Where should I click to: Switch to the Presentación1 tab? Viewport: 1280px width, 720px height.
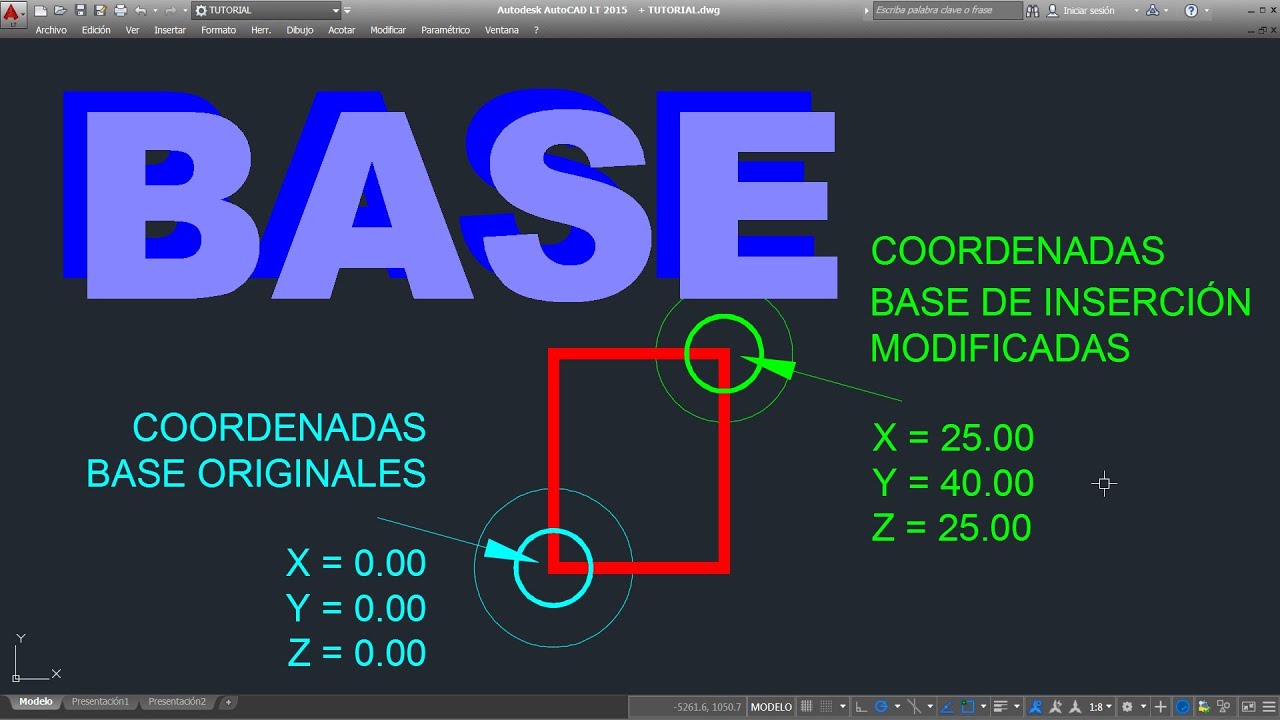pyautogui.click(x=100, y=702)
